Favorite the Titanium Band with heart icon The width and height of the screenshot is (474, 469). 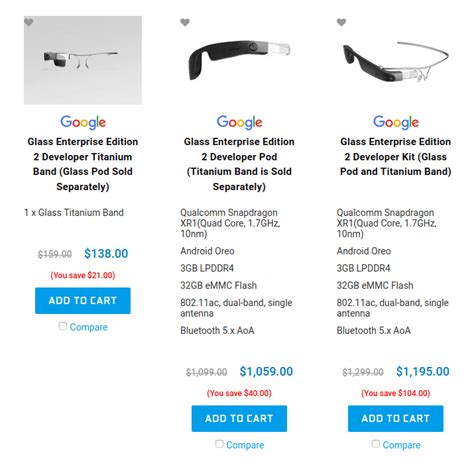[x=29, y=22]
